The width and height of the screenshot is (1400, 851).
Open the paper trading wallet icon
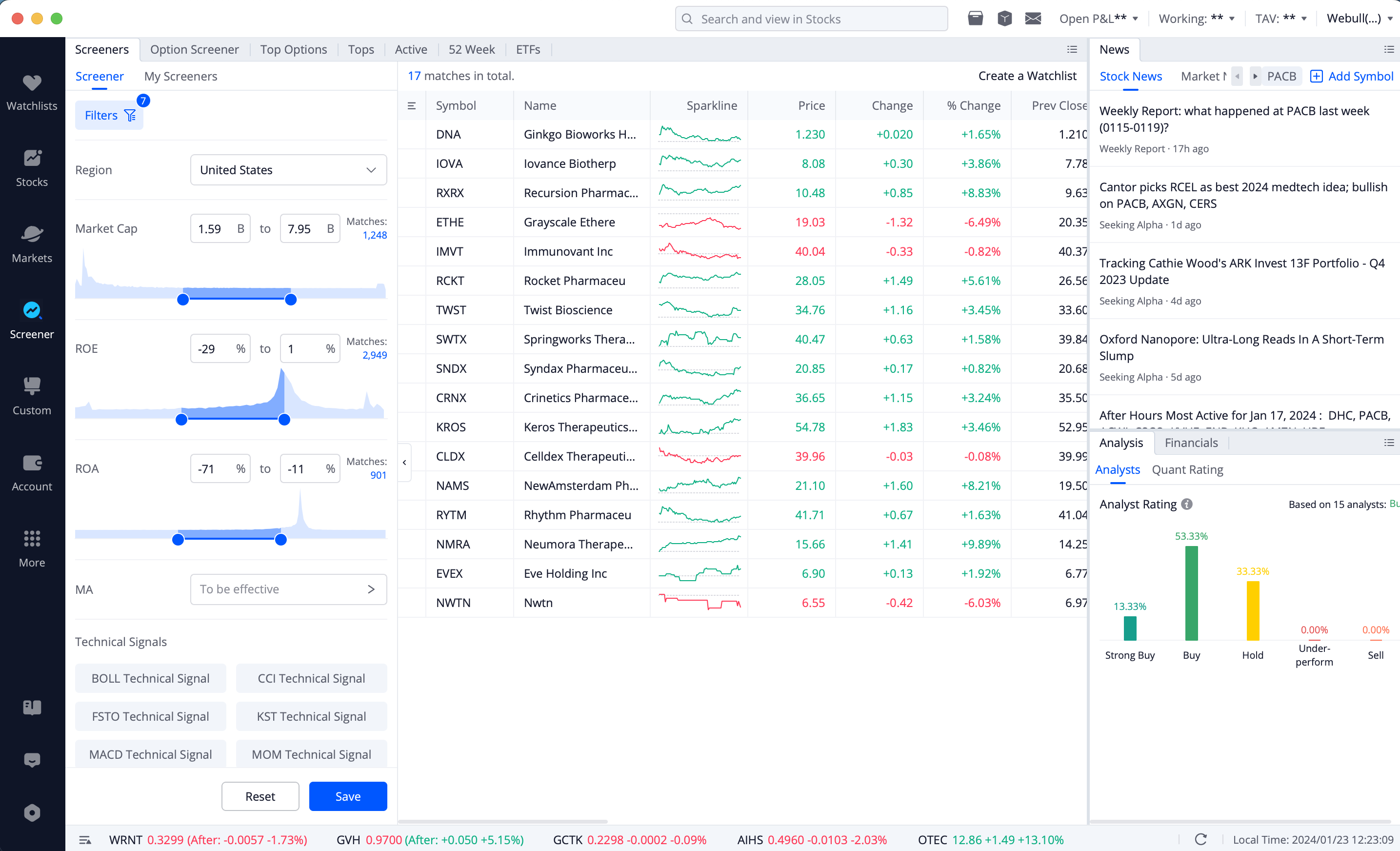976,19
